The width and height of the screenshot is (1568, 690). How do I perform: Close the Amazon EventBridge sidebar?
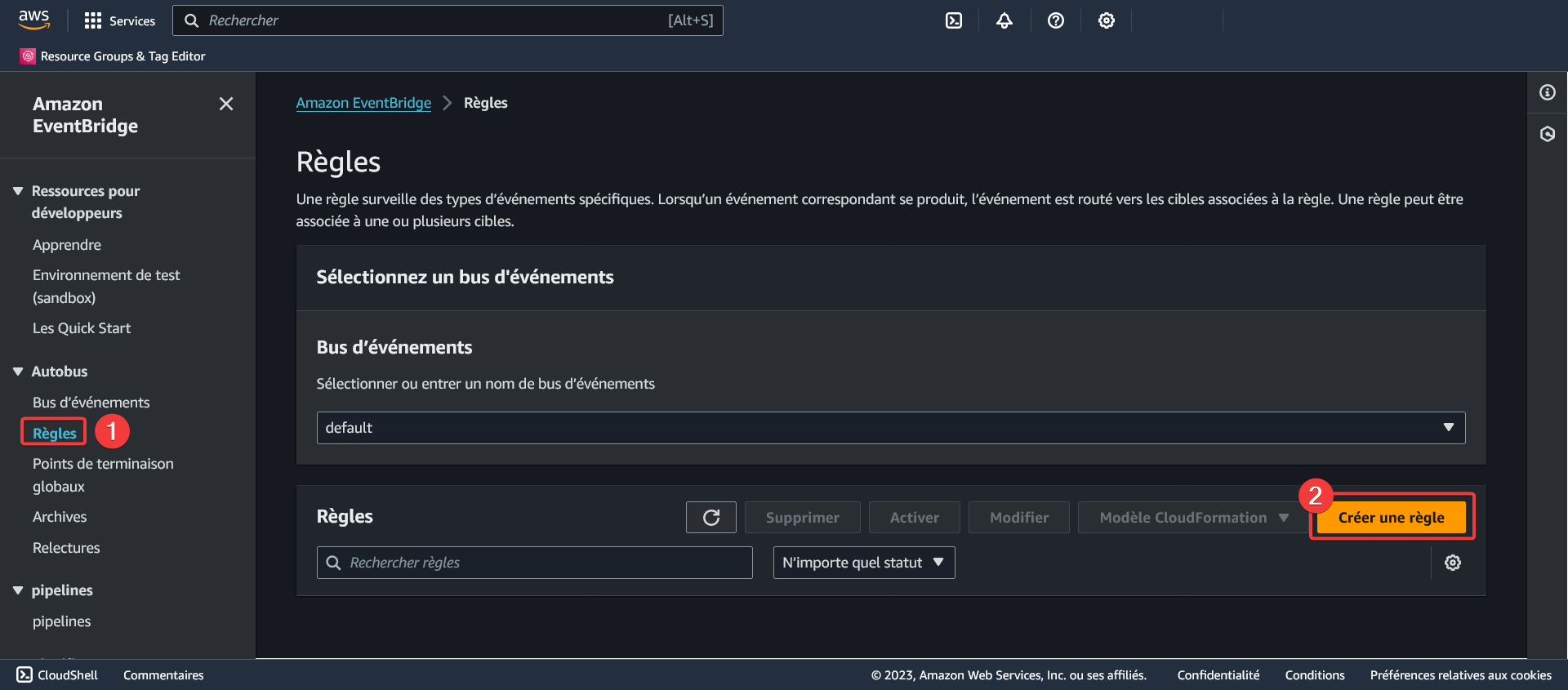click(x=226, y=104)
